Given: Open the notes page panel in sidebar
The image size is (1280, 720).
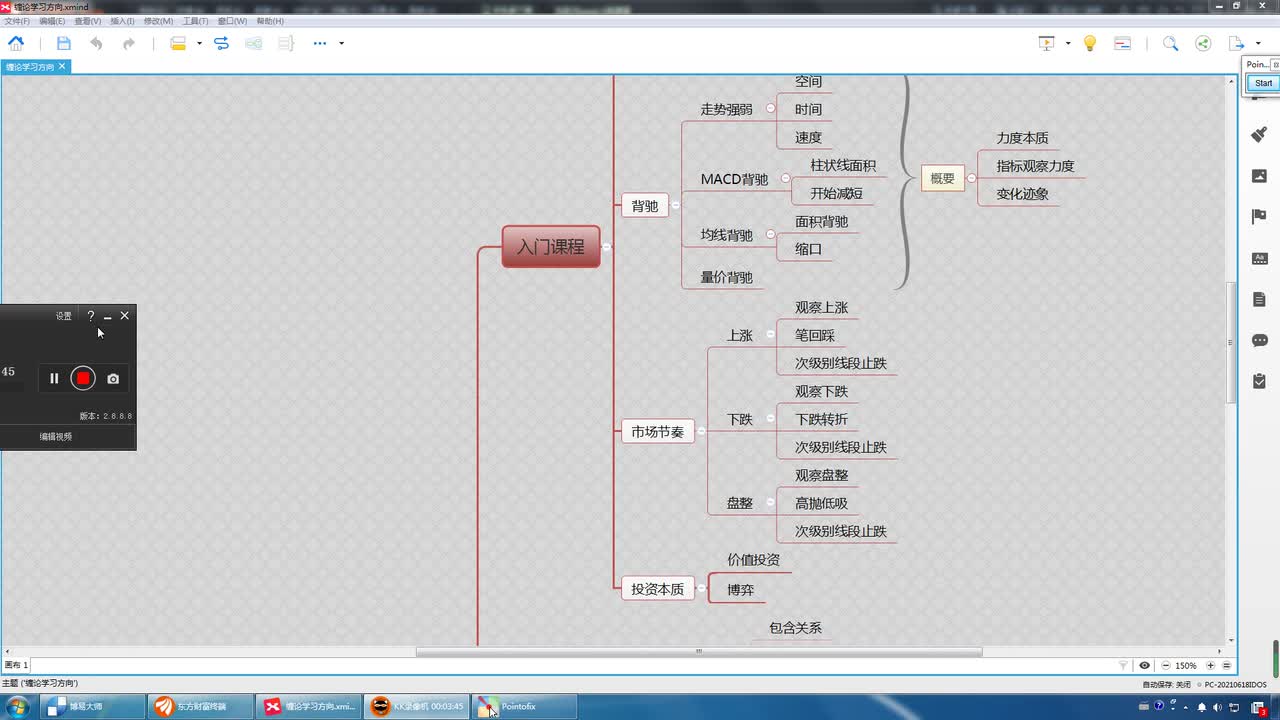Looking at the screenshot, I should click(x=1259, y=299).
